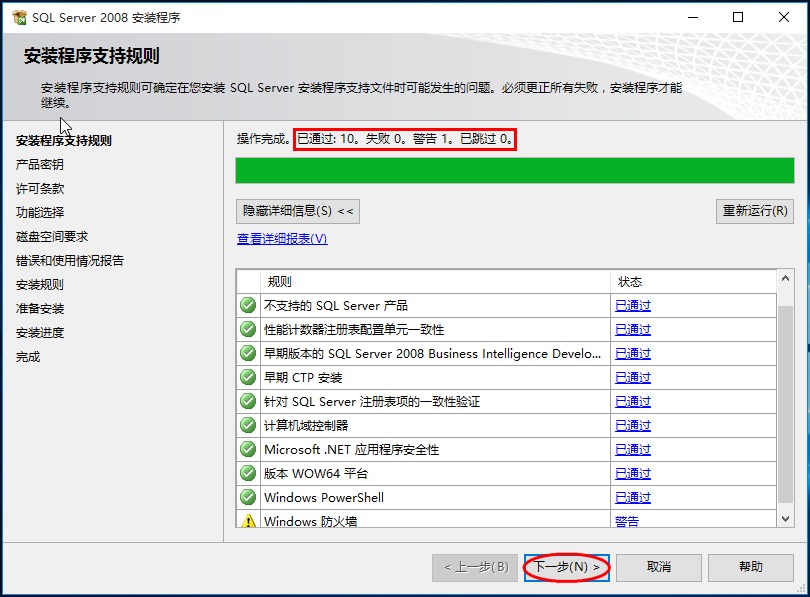
Task: Open 已通过 link for 注册表项的一致性验证
Action: (633, 402)
